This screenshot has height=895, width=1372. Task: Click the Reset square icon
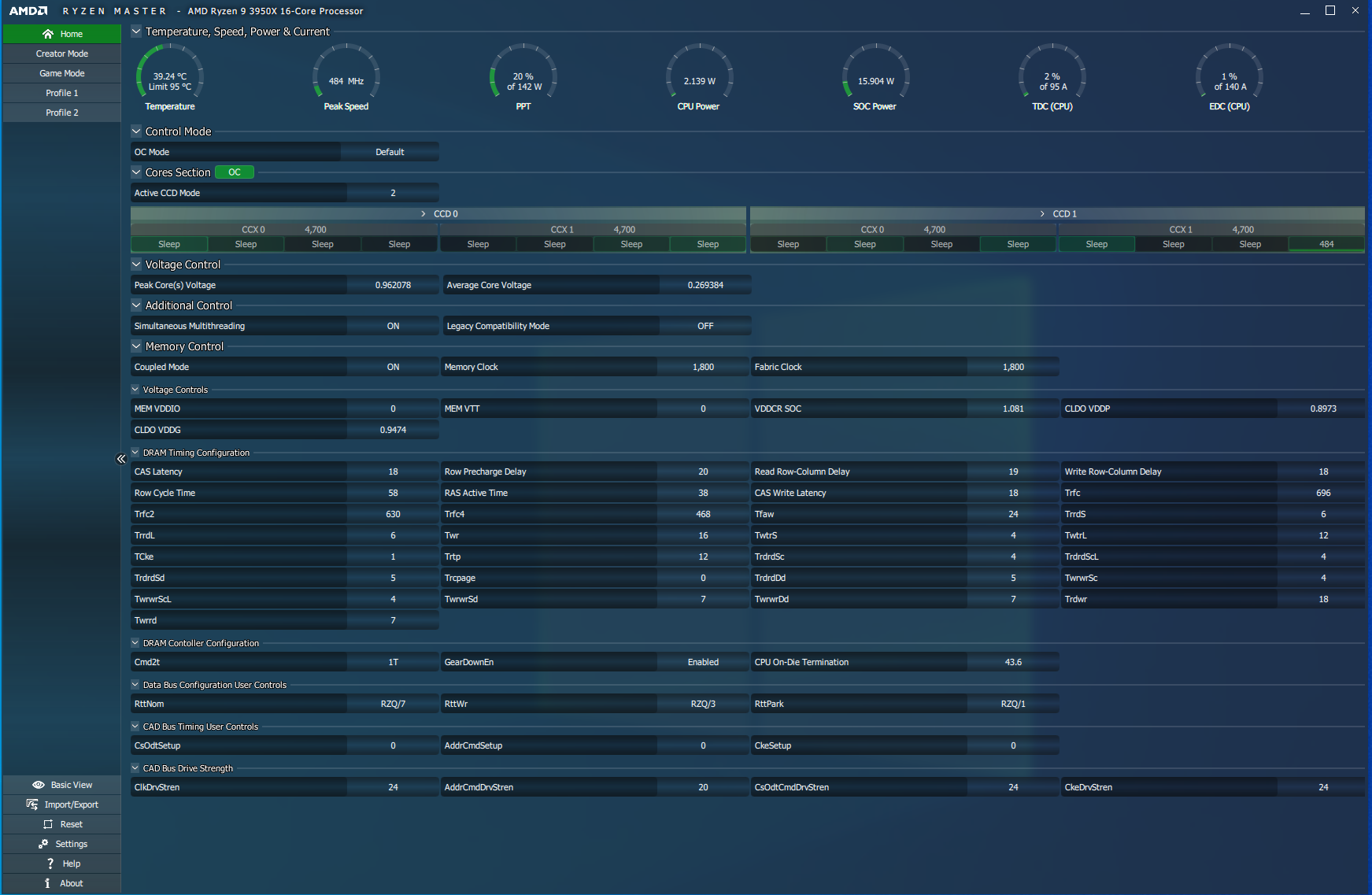[x=48, y=824]
